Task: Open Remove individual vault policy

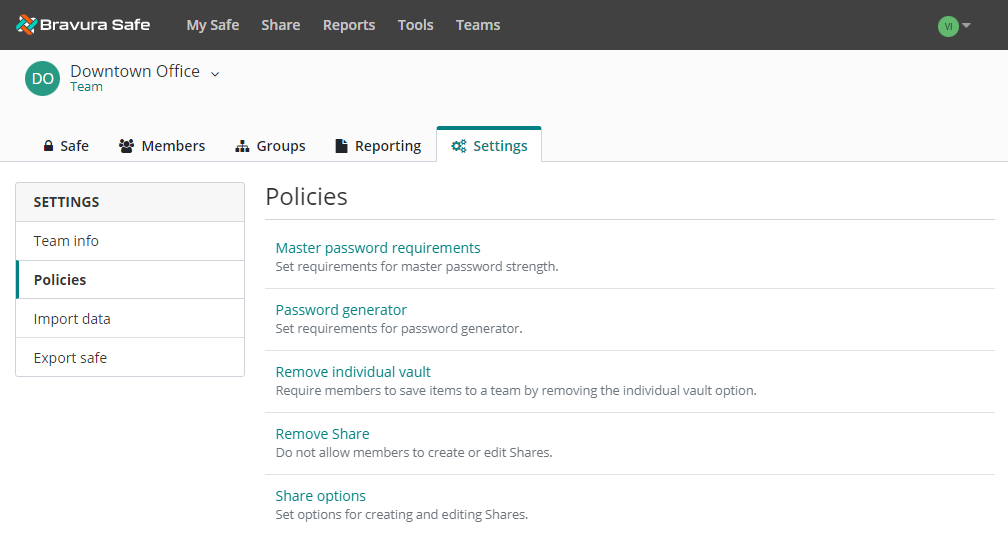Action: click(x=353, y=372)
